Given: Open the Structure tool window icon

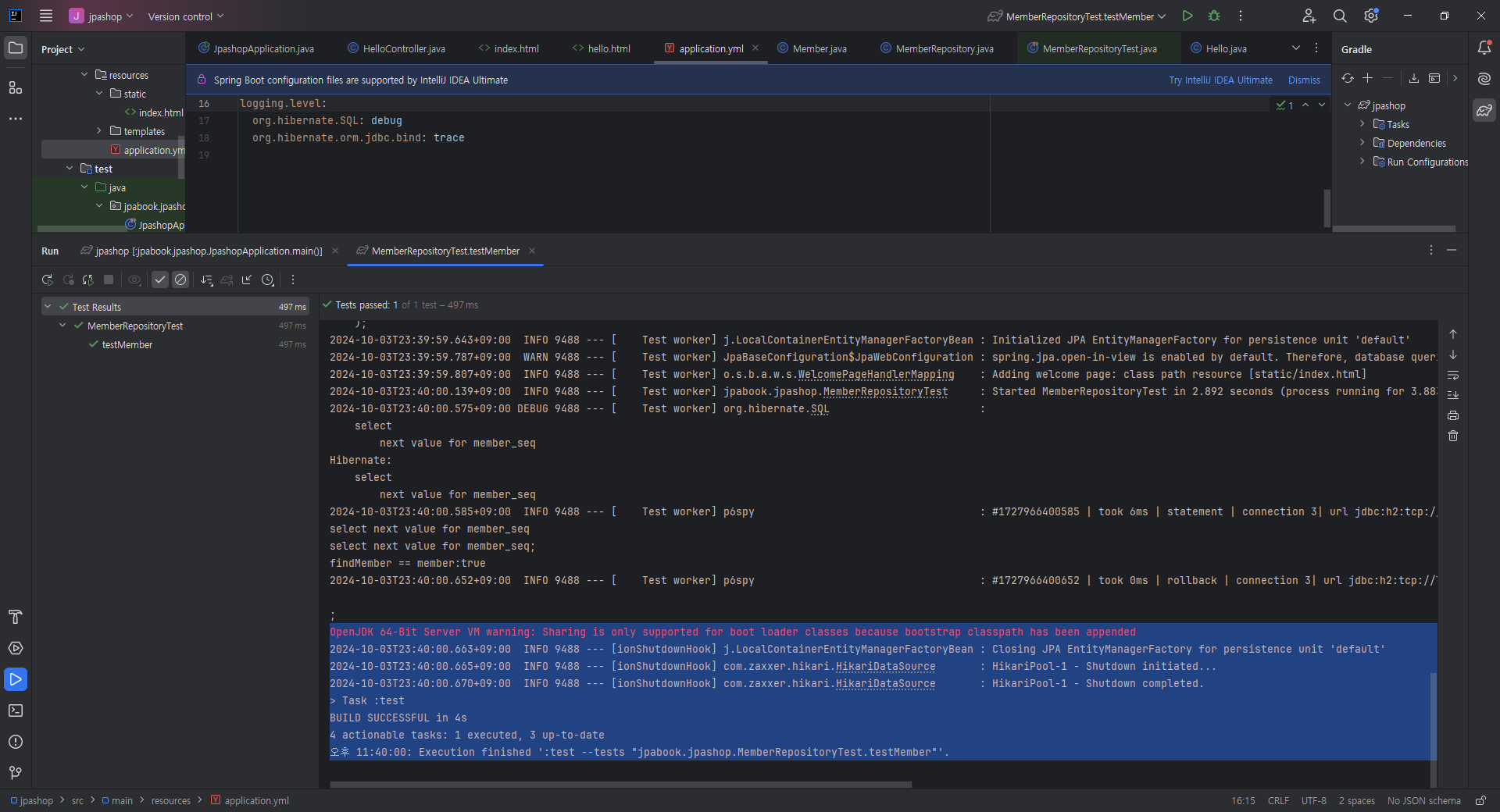Looking at the screenshot, I should (16, 87).
